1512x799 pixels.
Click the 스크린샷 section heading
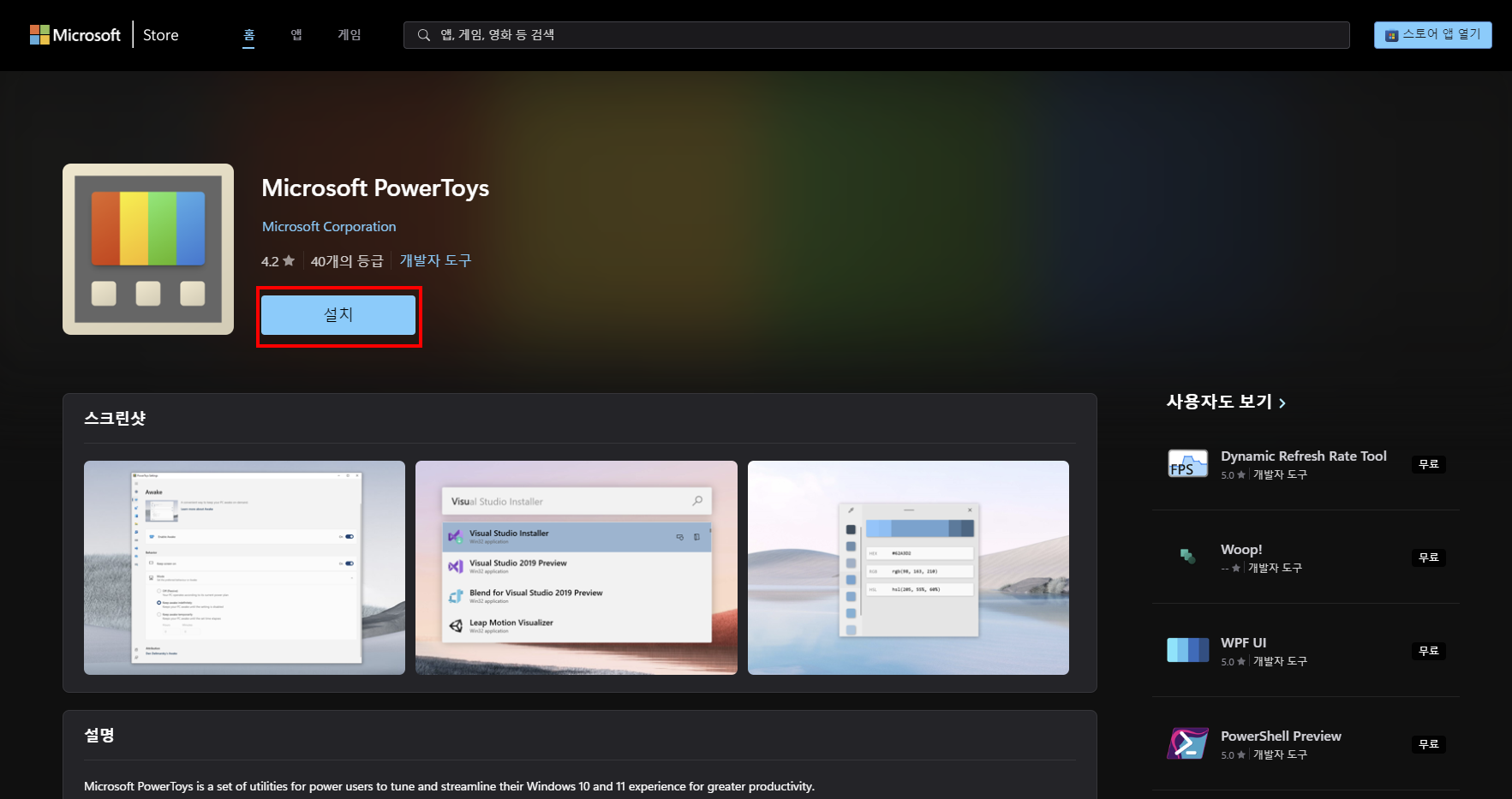(x=115, y=419)
